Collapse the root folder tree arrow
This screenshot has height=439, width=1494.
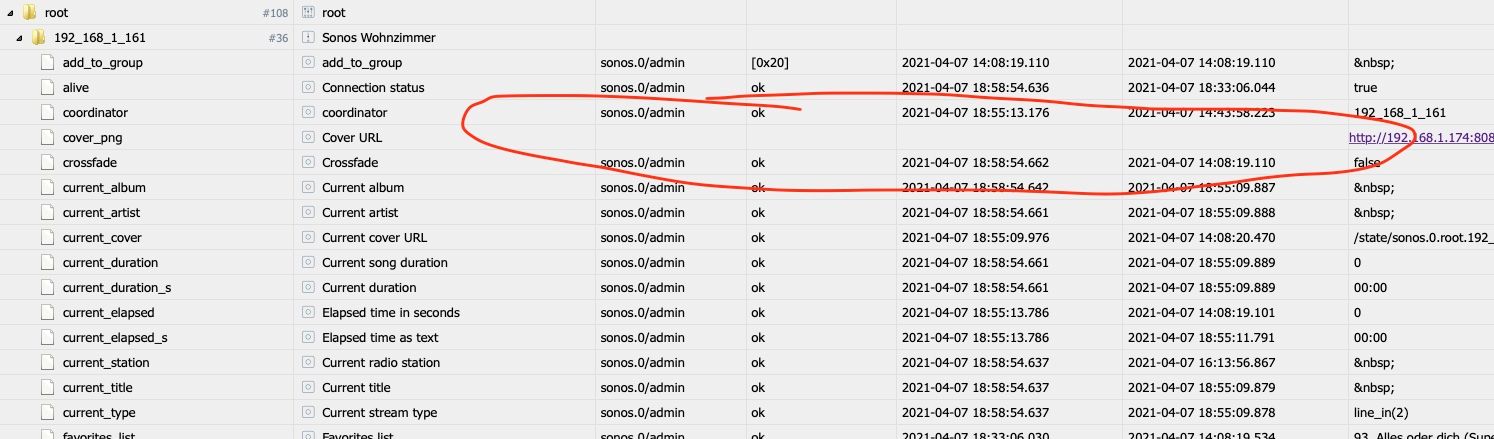(9, 13)
